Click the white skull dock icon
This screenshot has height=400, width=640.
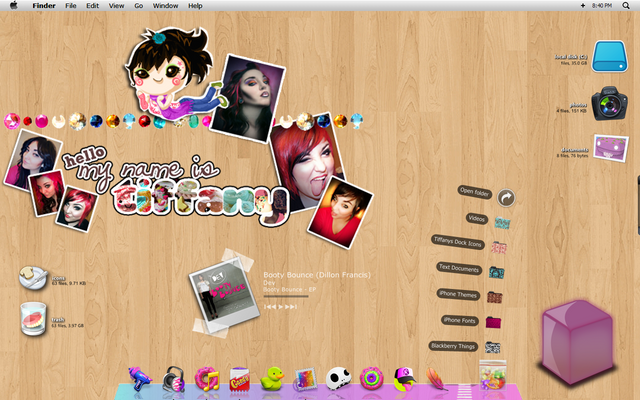[338, 378]
